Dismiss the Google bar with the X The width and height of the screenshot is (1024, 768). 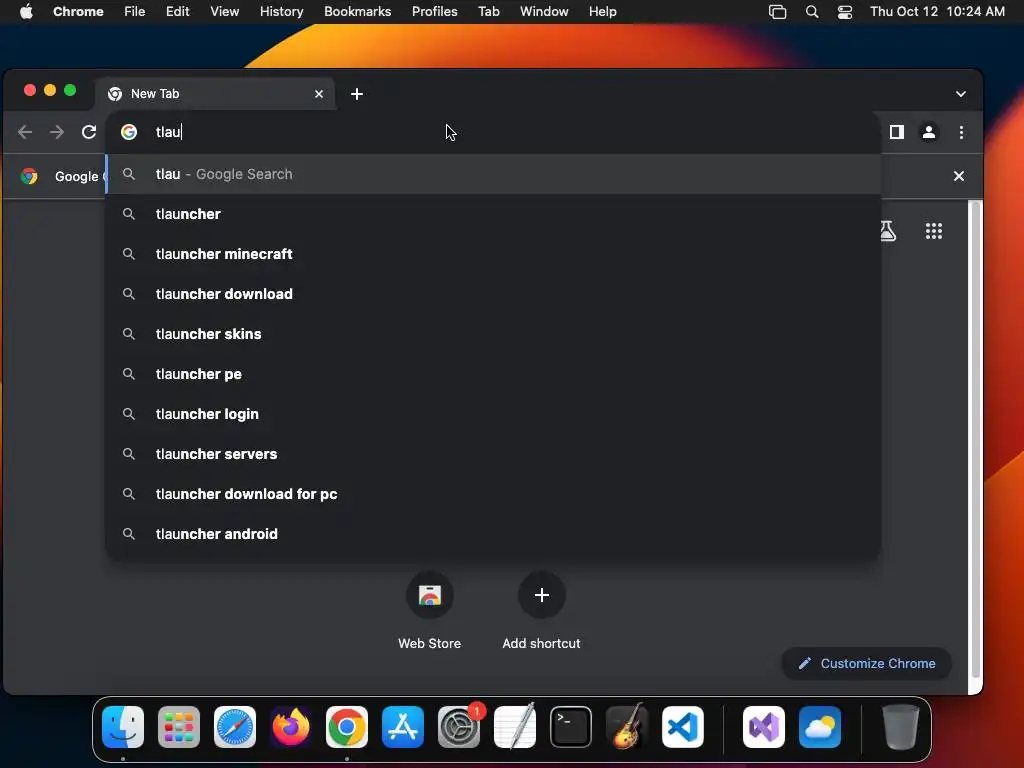tap(959, 176)
